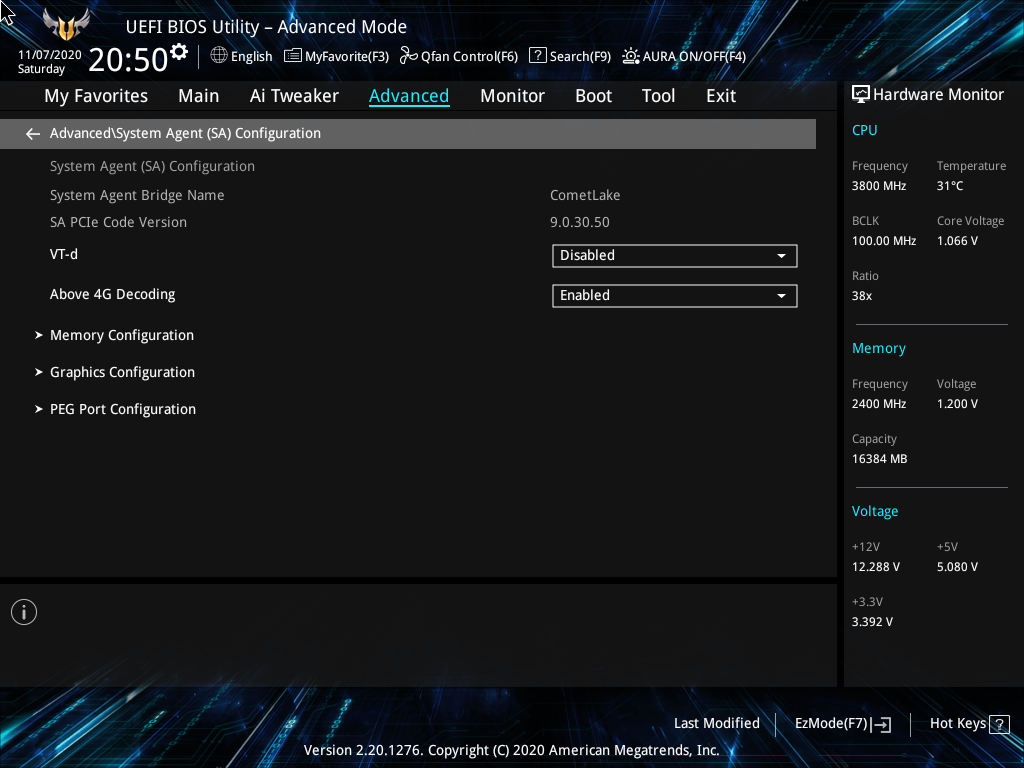Click +3.3V reading 3.392 V
Image resolution: width=1024 pixels, height=768 pixels.
coord(872,622)
